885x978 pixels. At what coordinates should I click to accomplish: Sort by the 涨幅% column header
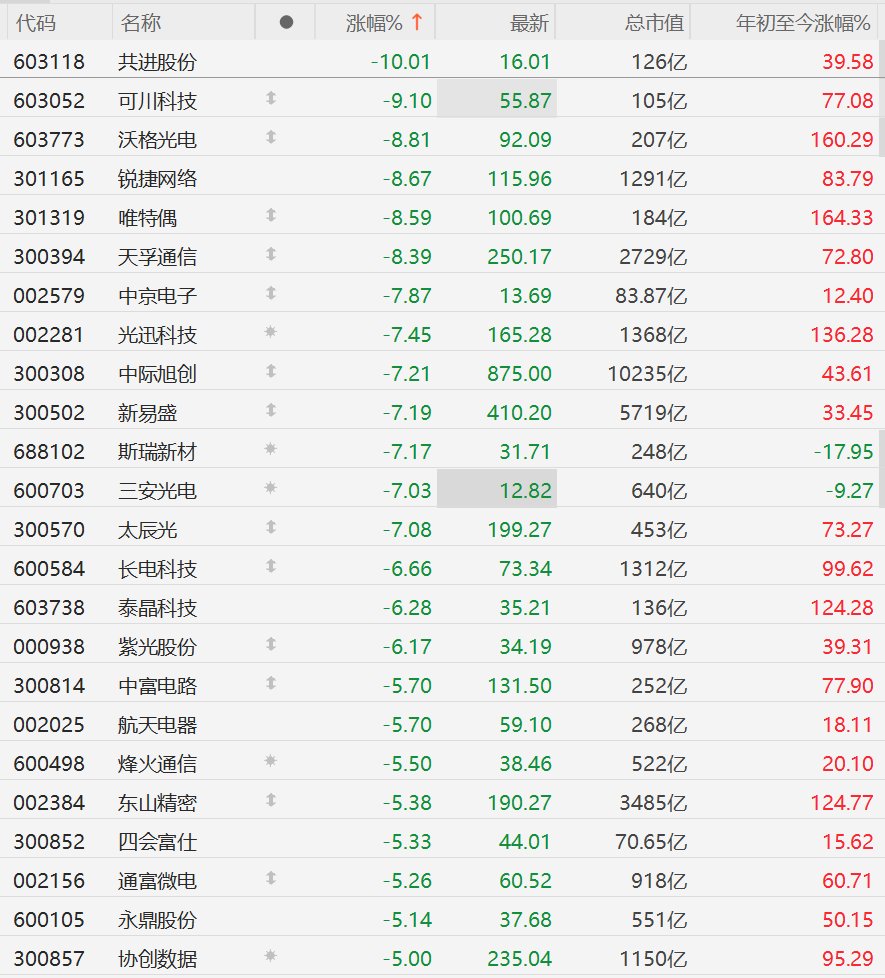pyautogui.click(x=374, y=23)
